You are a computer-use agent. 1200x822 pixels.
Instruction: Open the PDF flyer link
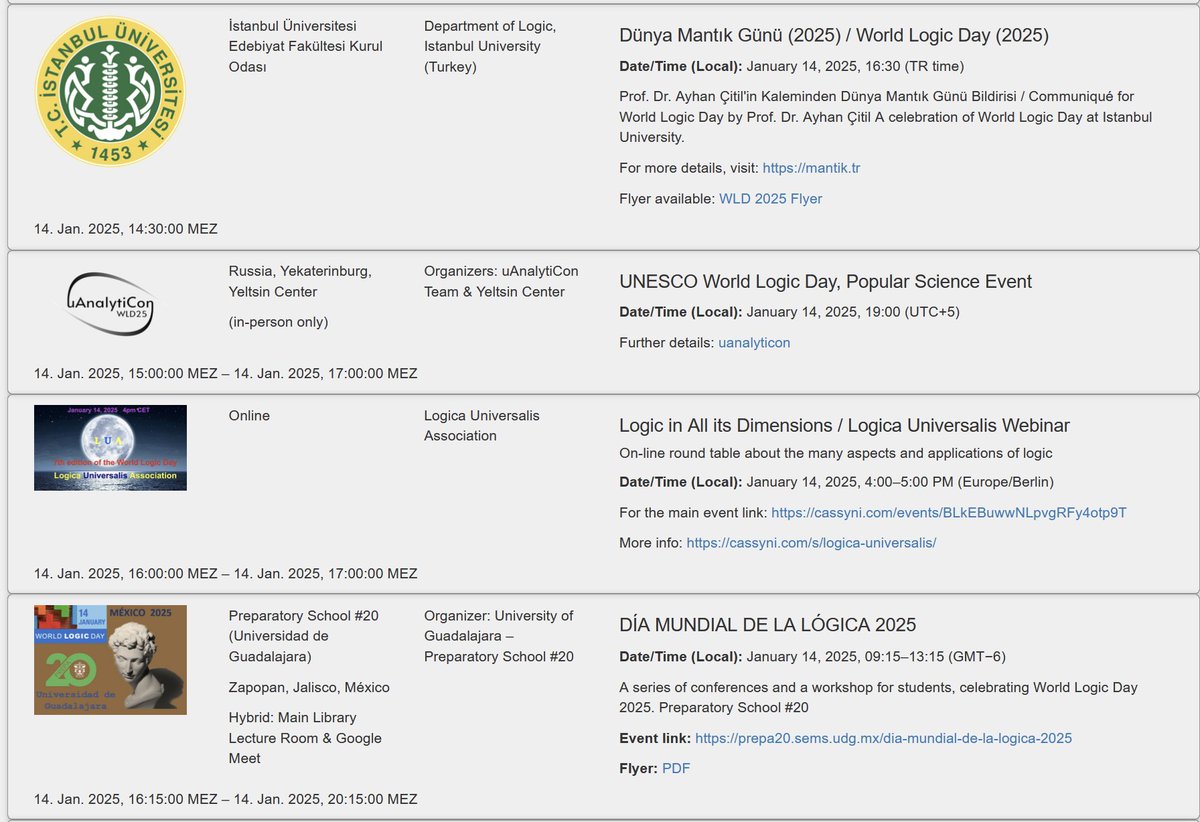click(676, 769)
